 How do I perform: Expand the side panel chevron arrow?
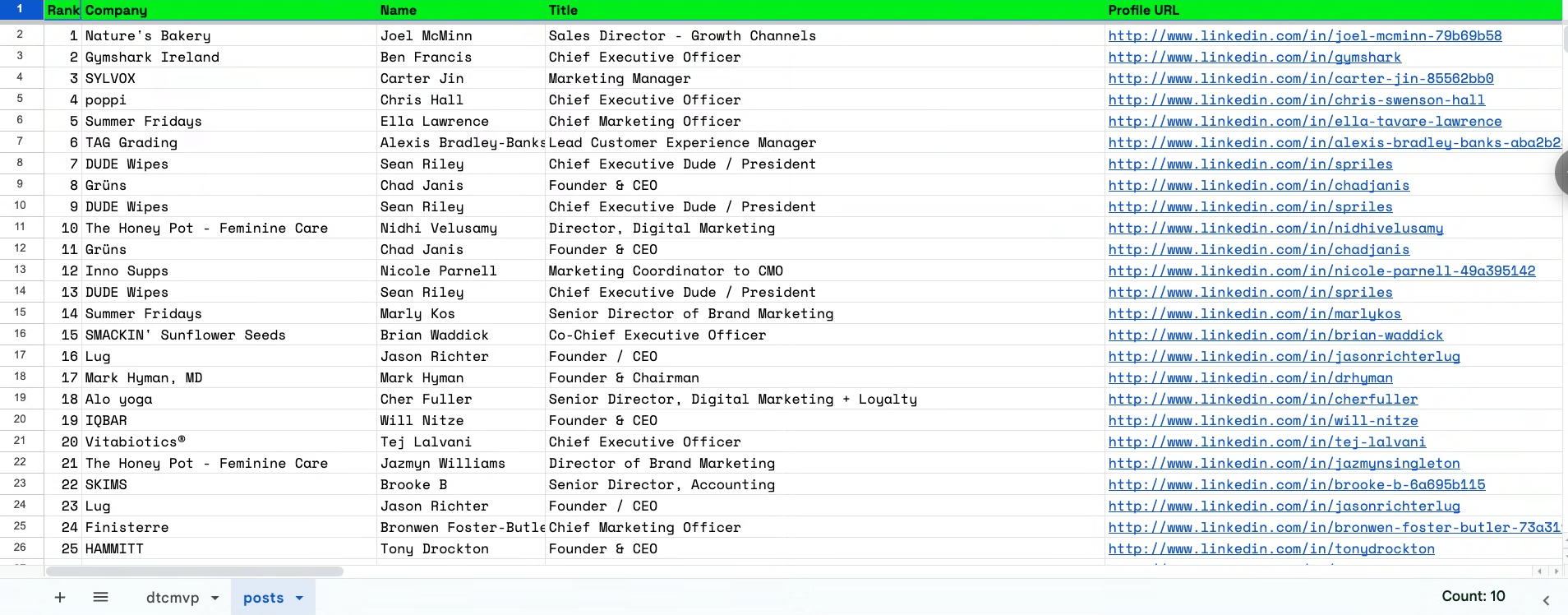click(1546, 601)
